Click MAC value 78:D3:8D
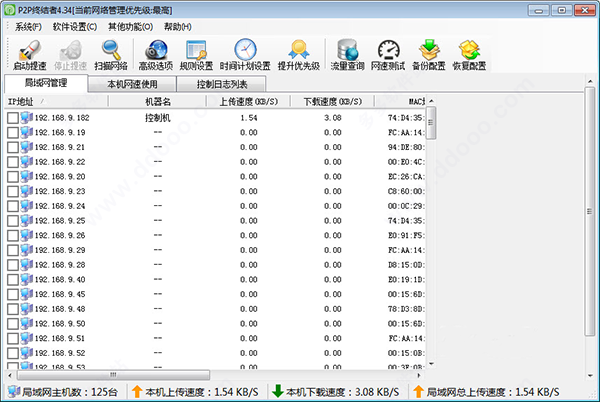This screenshot has width=600, height=402. pyautogui.click(x=406, y=309)
